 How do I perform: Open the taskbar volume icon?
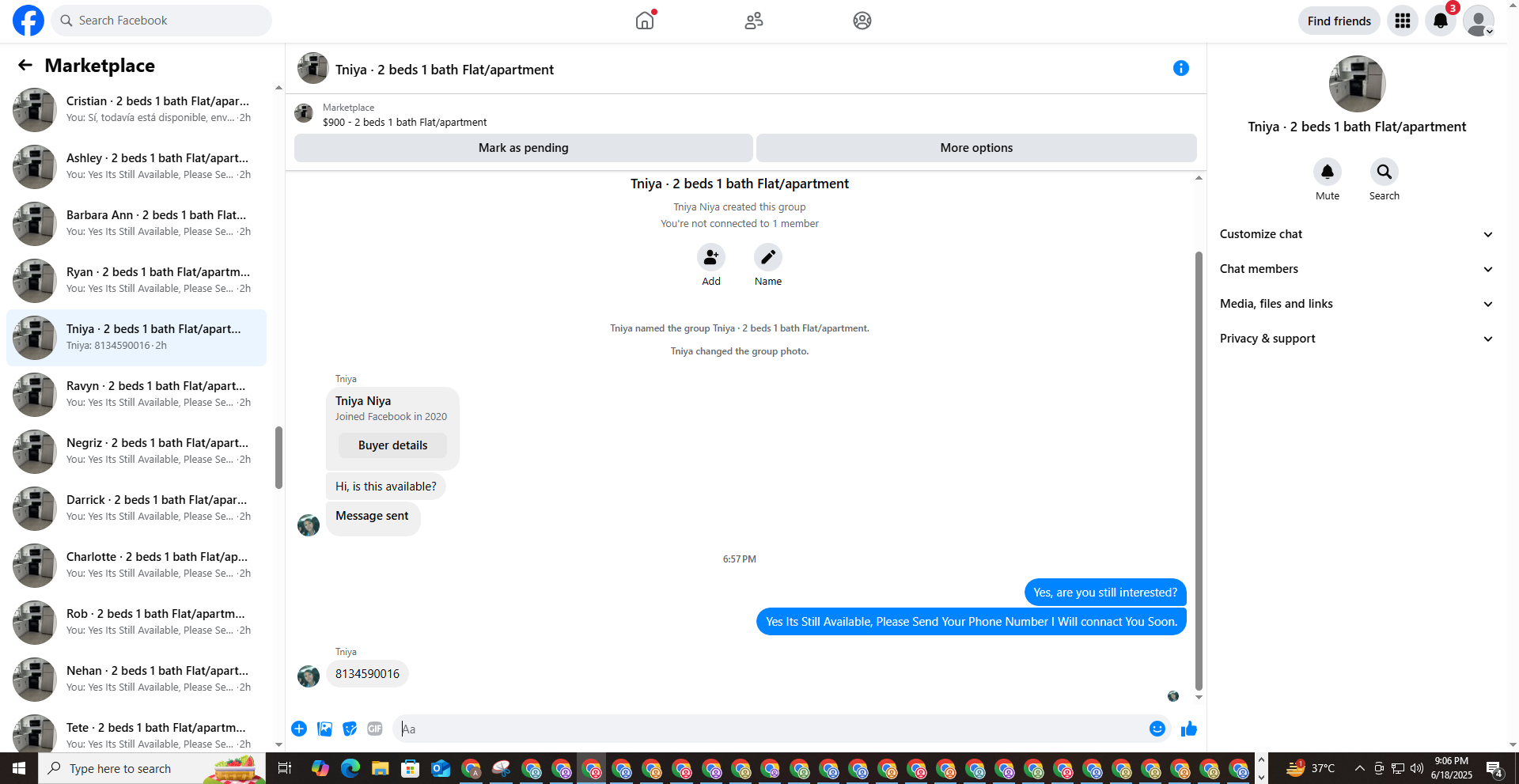pos(1417,768)
